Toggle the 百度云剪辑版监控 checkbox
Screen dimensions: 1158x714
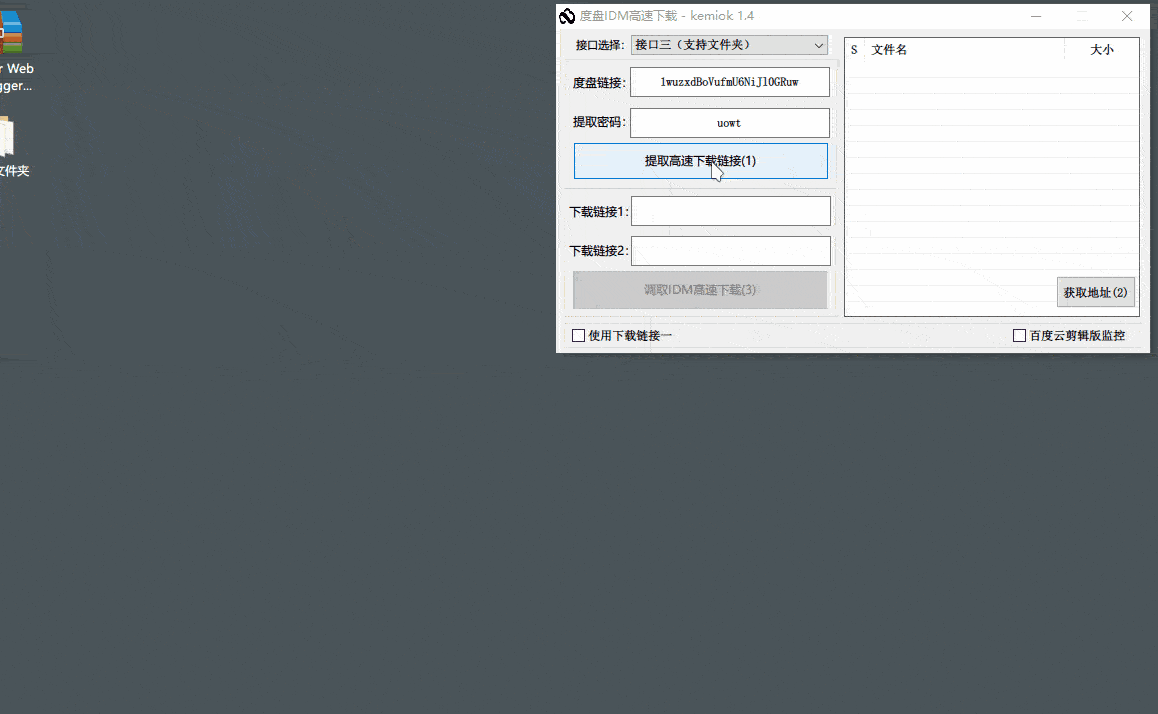click(1019, 336)
